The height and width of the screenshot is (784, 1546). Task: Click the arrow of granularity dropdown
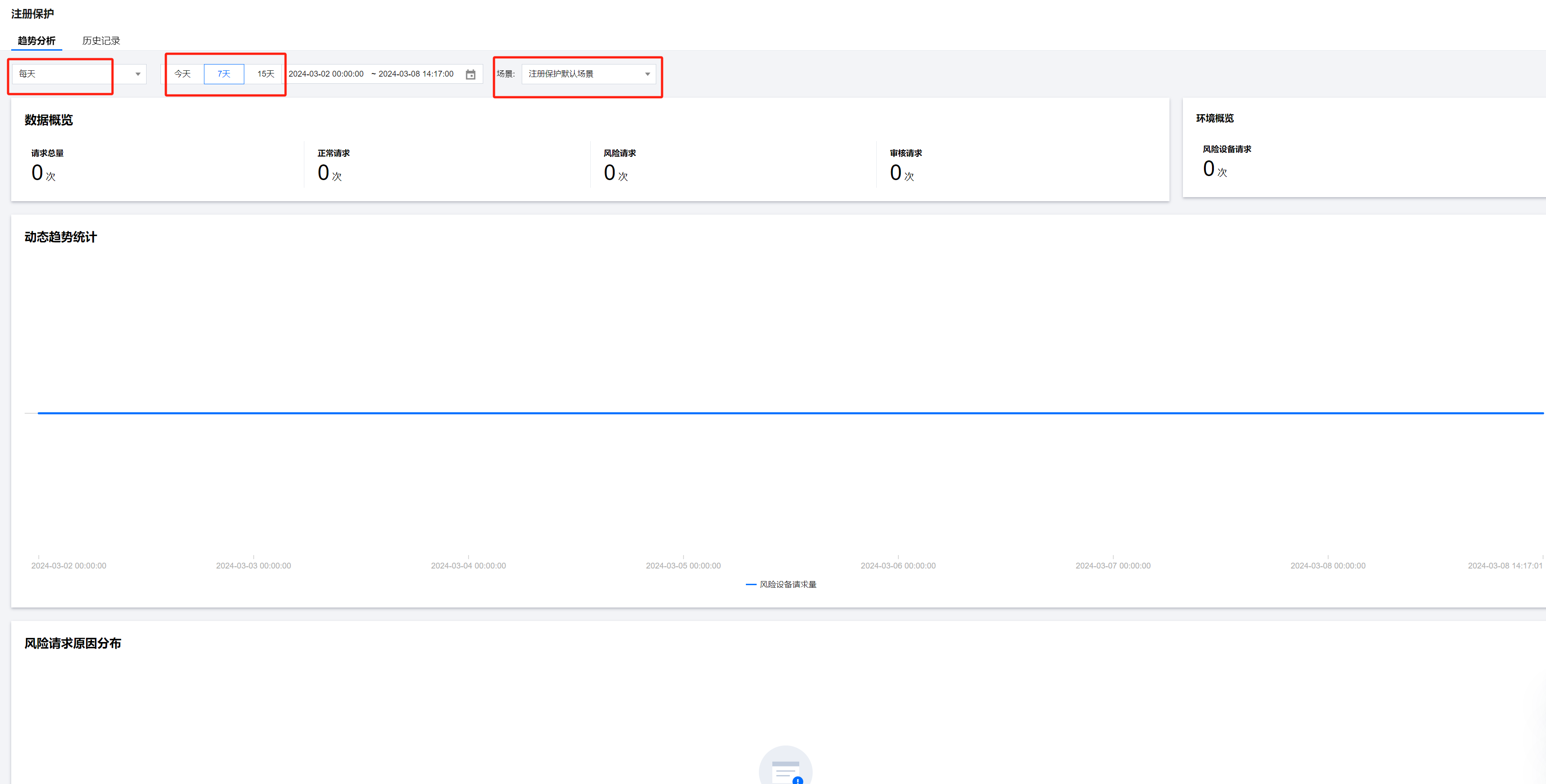point(138,74)
